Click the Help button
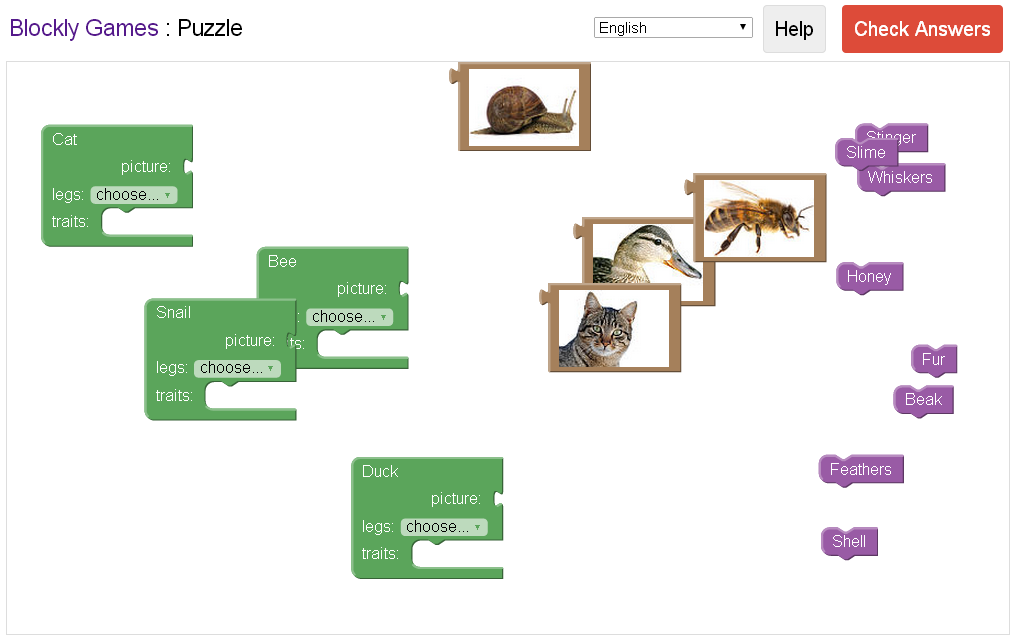 [x=794, y=29]
